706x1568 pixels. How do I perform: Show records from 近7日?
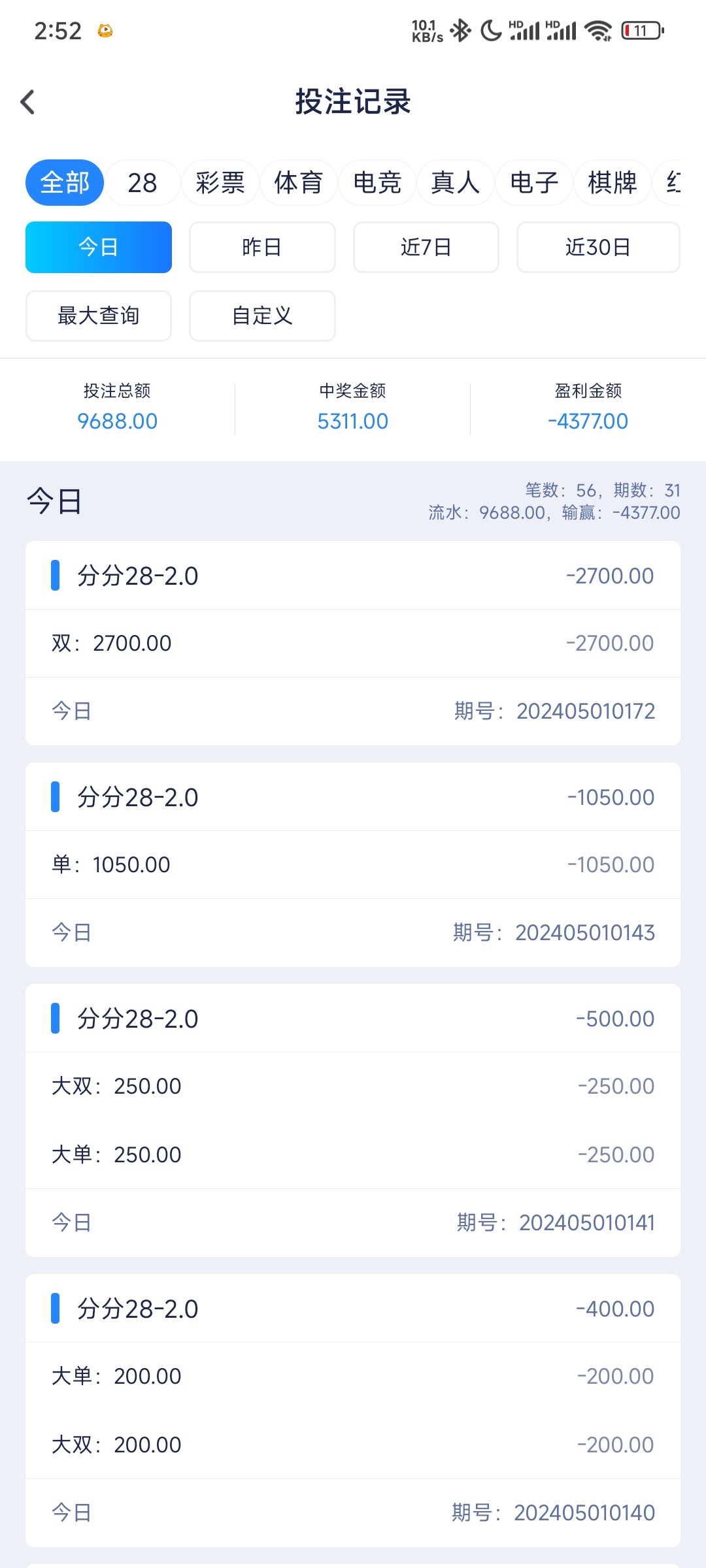[426, 247]
